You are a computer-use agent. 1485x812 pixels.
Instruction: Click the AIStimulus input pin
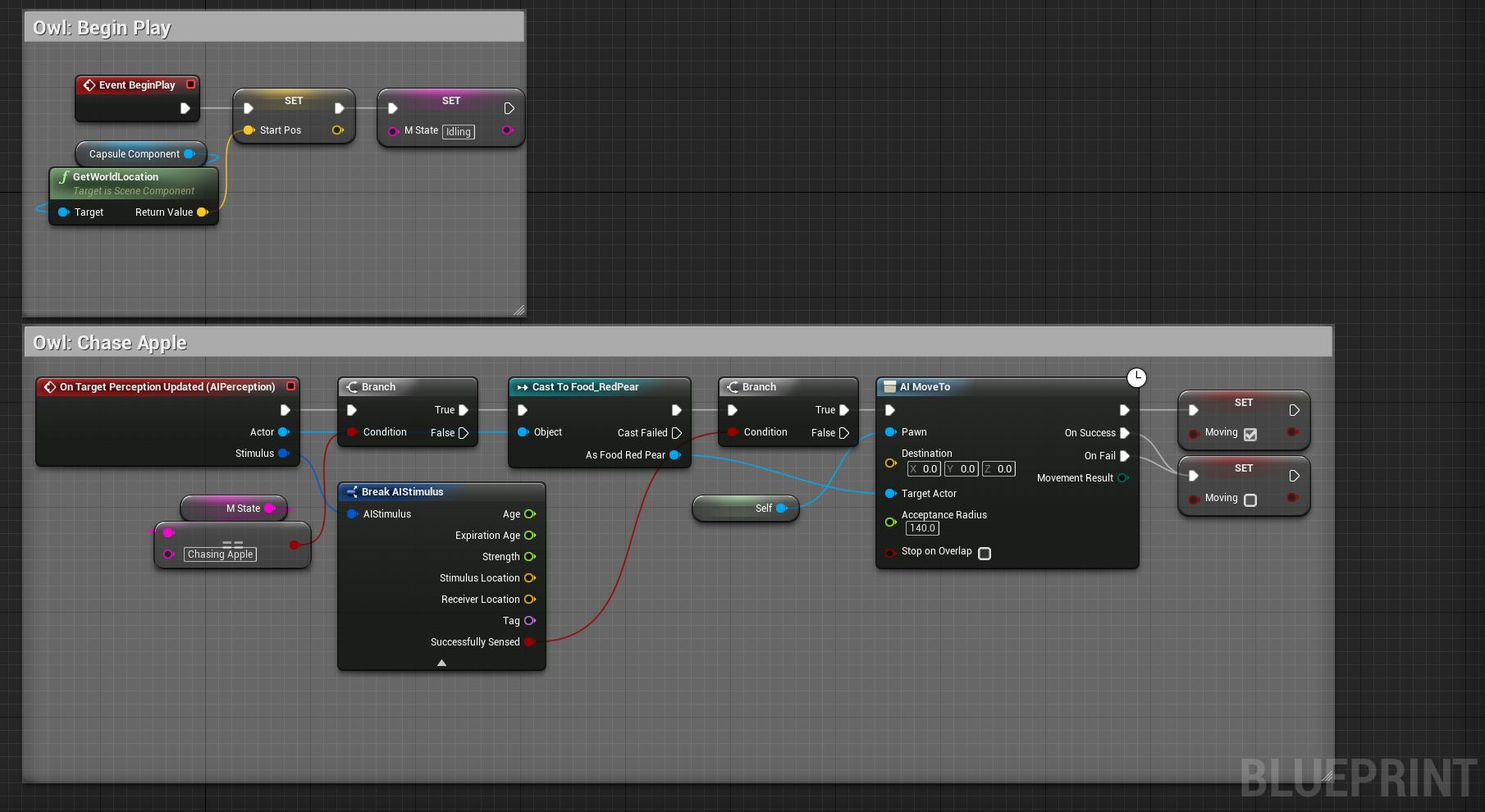[352, 513]
